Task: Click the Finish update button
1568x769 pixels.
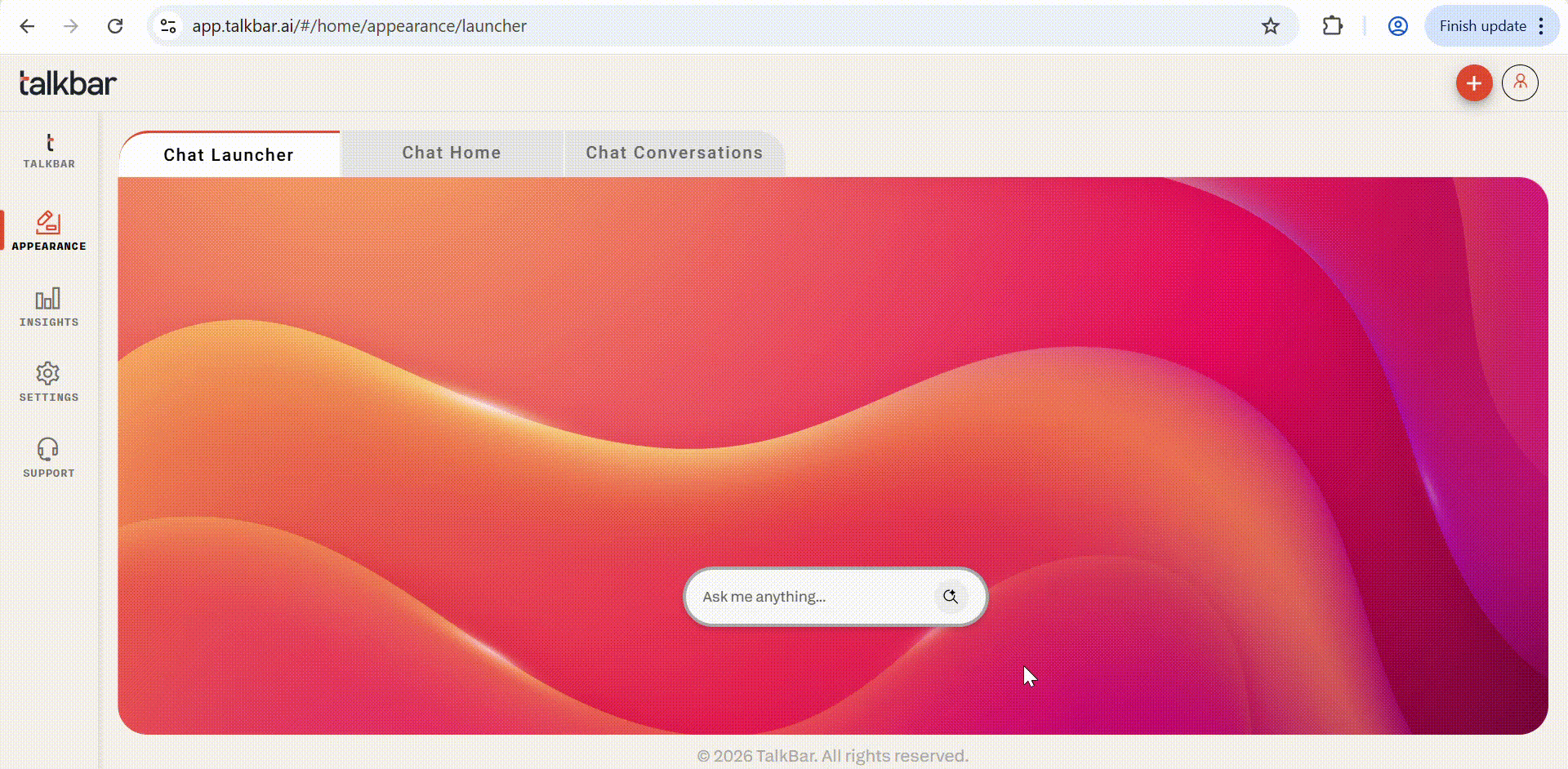Action: [1481, 26]
